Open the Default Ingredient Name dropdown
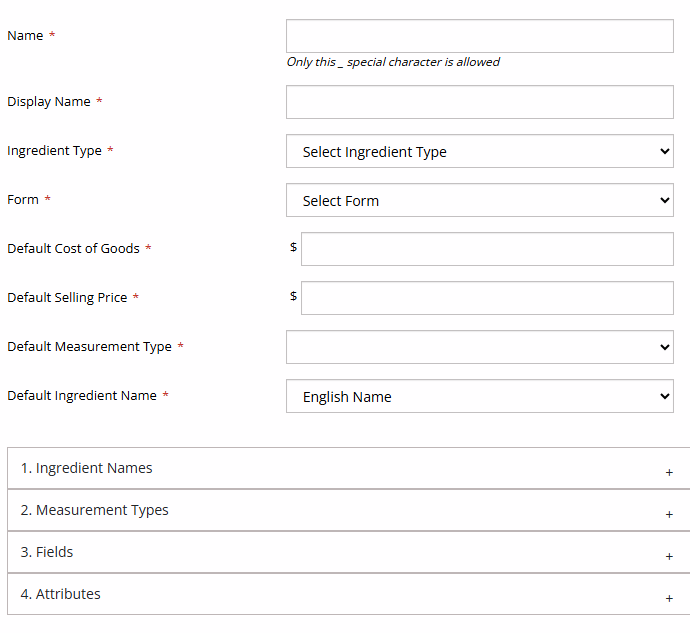The width and height of the screenshot is (690, 633). pyautogui.click(x=479, y=396)
